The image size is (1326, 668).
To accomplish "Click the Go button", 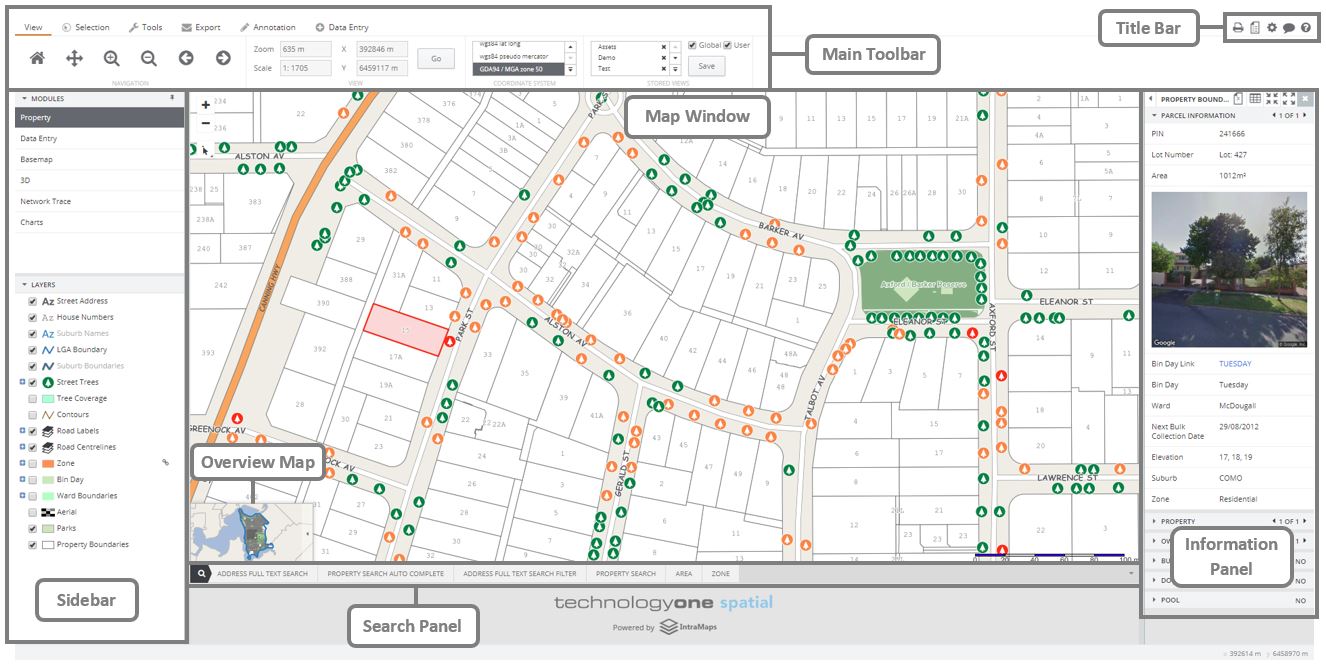I will 436,59.
